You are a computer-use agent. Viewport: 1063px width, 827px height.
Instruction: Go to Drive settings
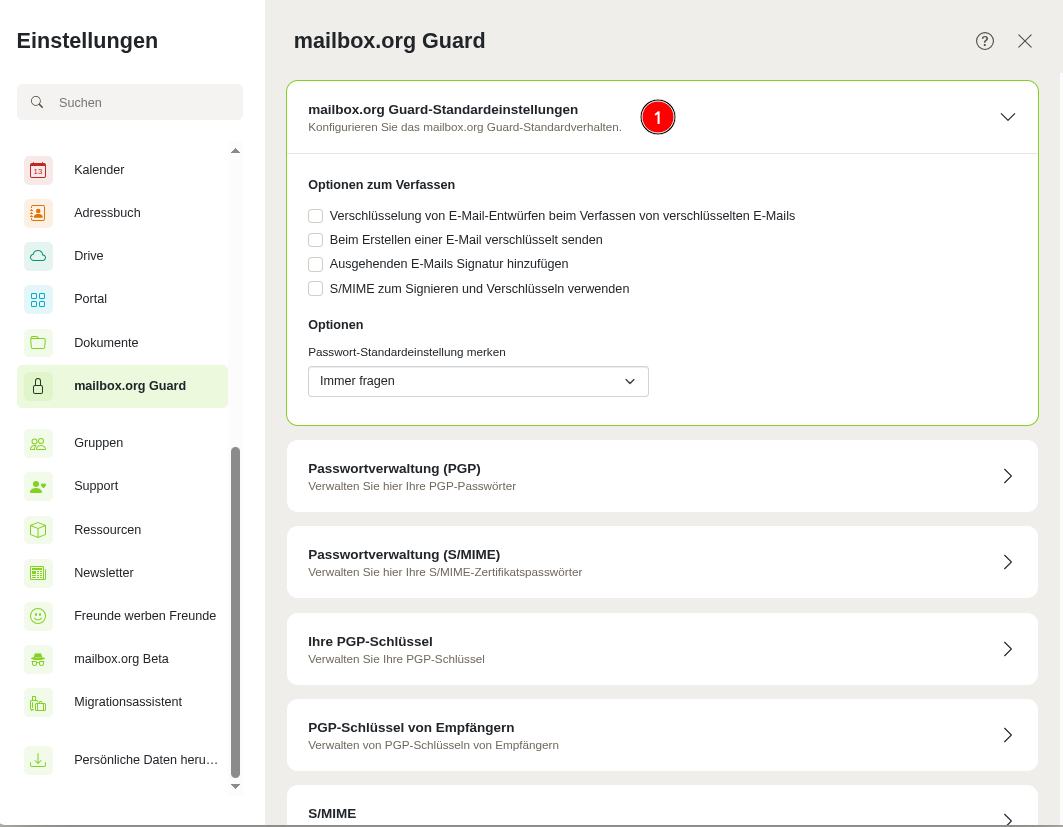click(122, 256)
